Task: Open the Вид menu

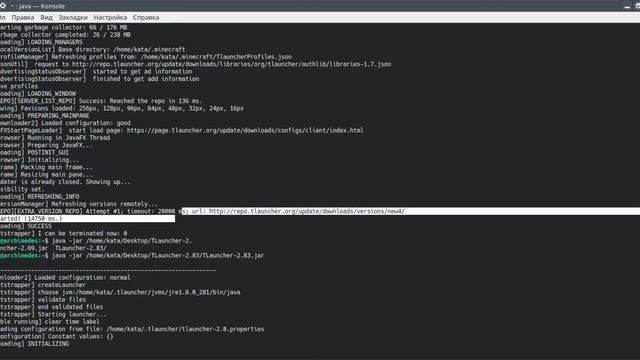Action: pos(46,18)
